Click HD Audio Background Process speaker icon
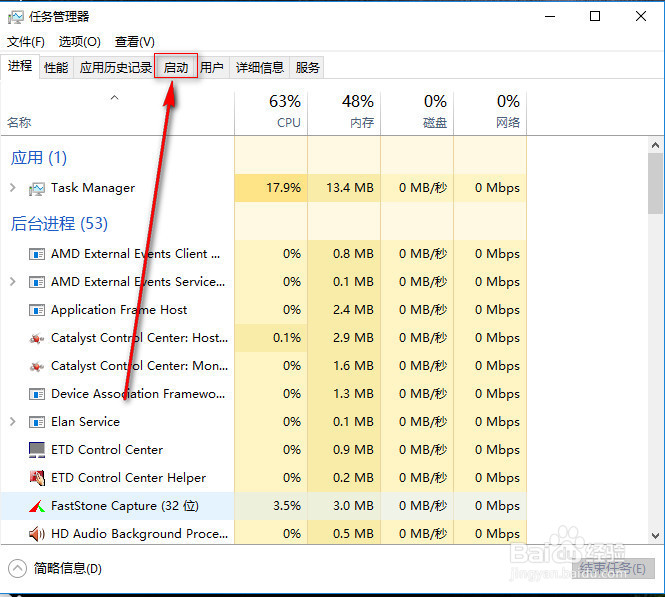665x597 pixels. tap(37, 534)
